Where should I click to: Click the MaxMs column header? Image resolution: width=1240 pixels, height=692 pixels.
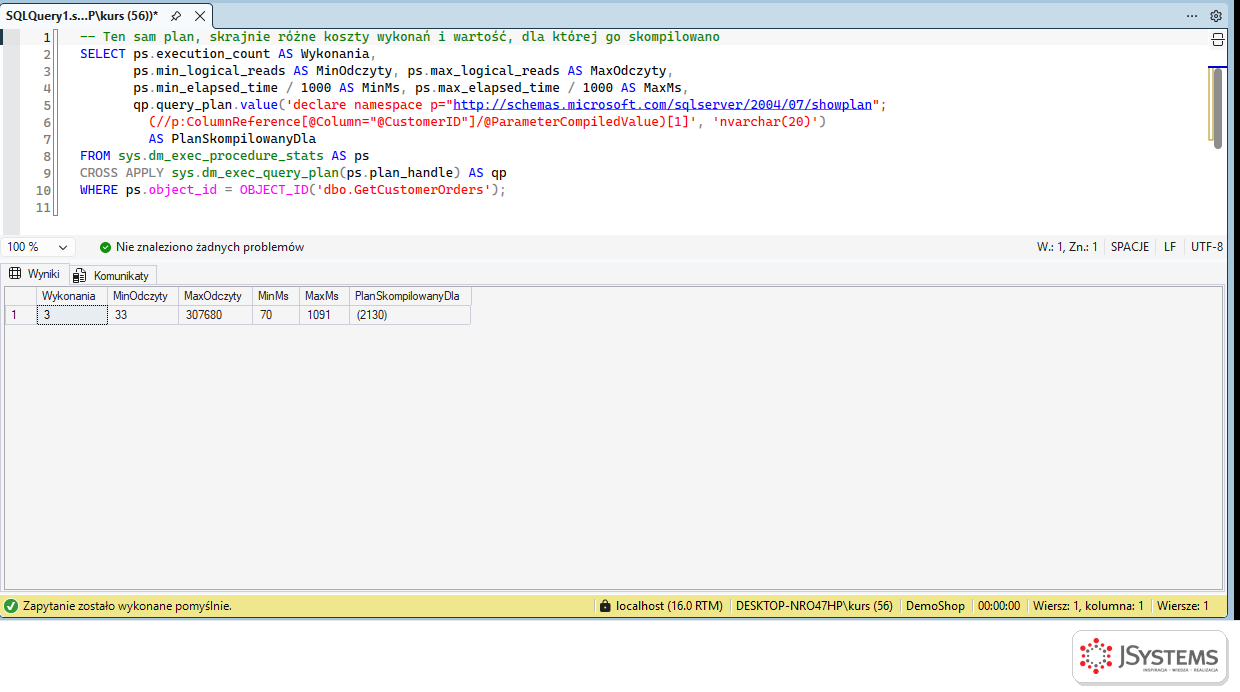pos(325,296)
